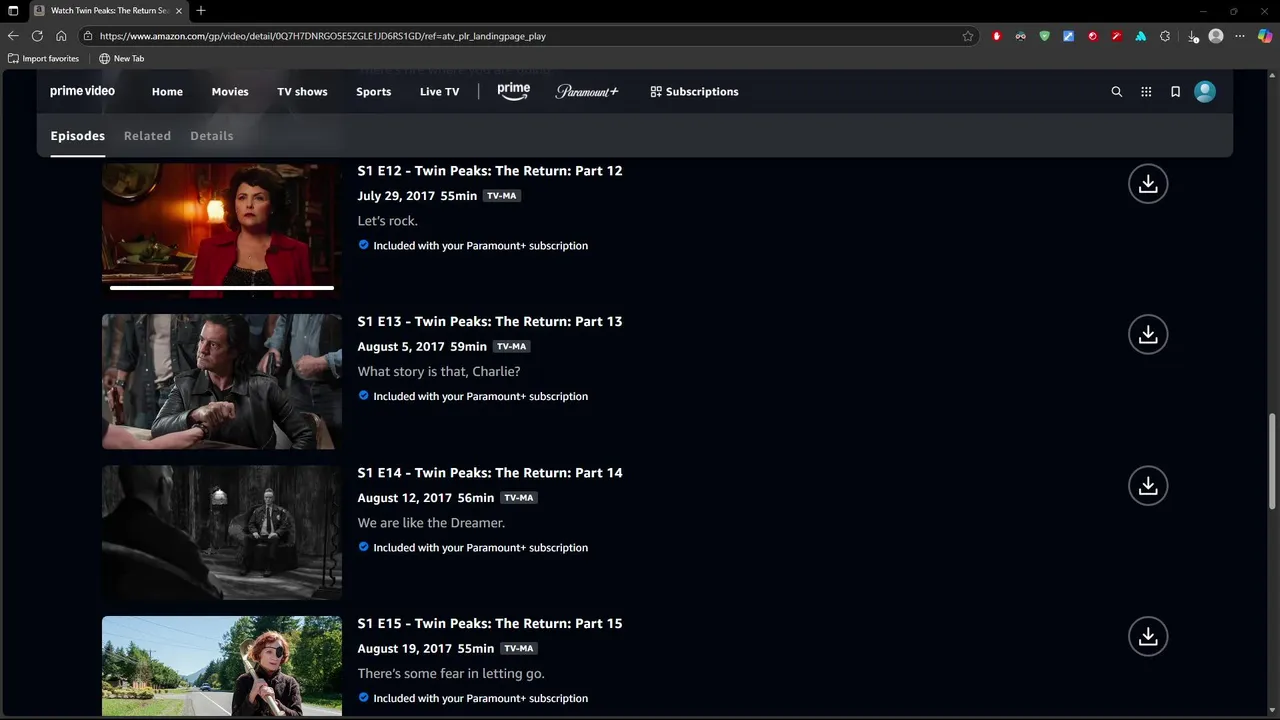Viewport: 1280px width, 720px height.
Task: Click the "August 12, 2017" date
Action: click(405, 498)
